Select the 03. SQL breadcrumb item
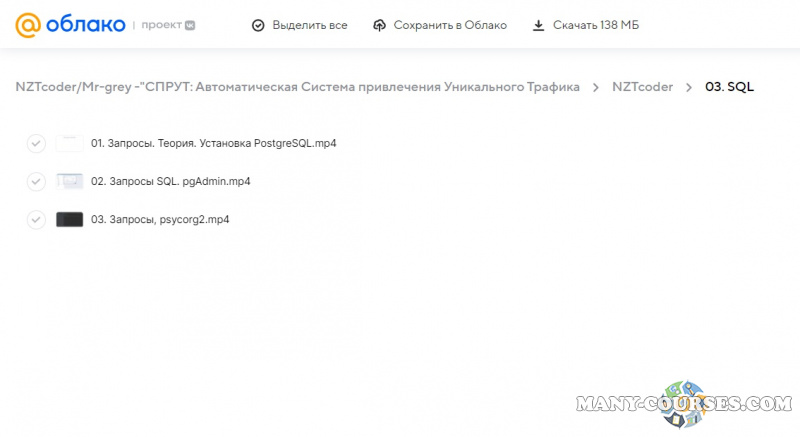 pyautogui.click(x=729, y=87)
